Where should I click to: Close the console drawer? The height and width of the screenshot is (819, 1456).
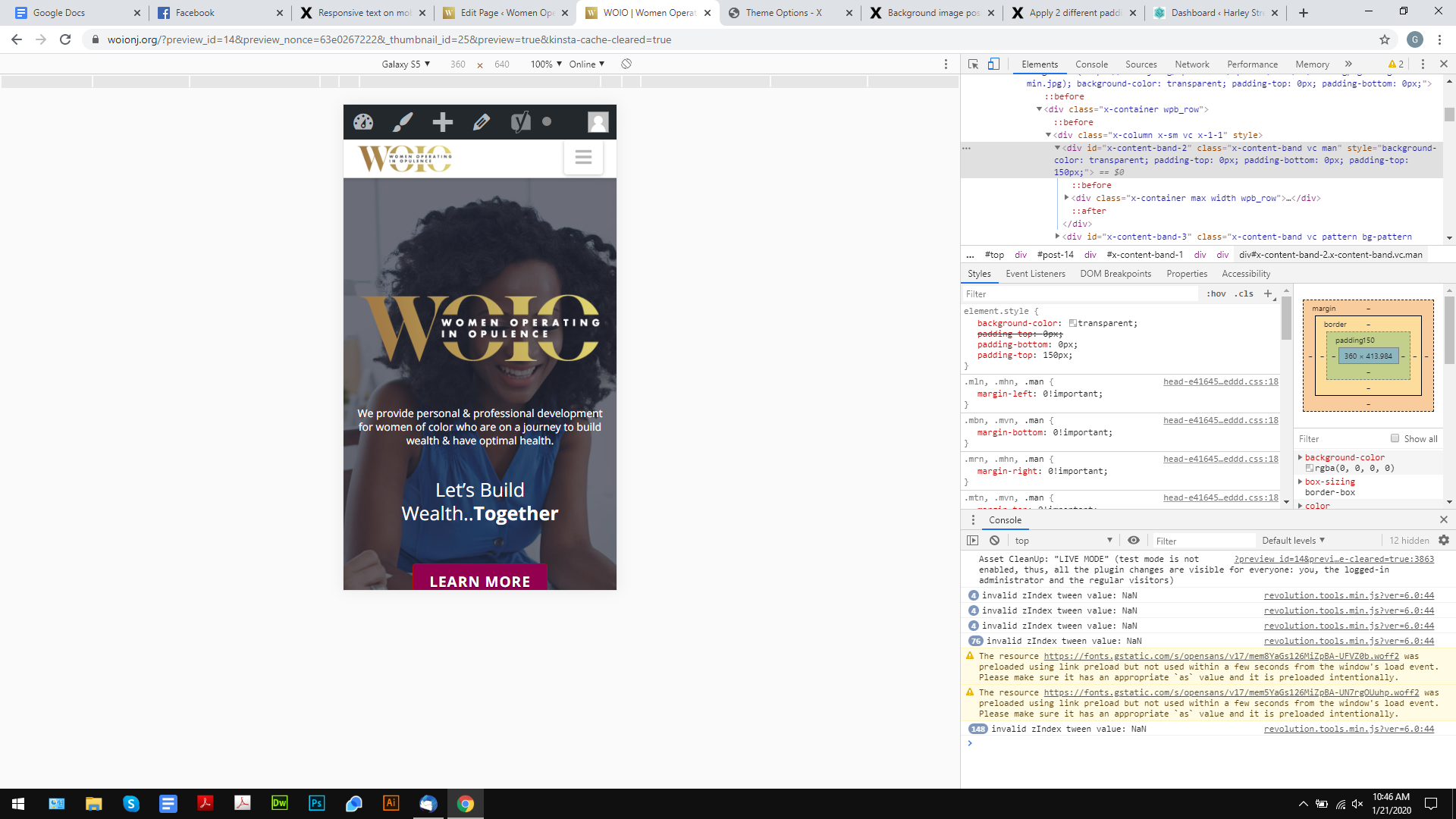[x=1444, y=519]
